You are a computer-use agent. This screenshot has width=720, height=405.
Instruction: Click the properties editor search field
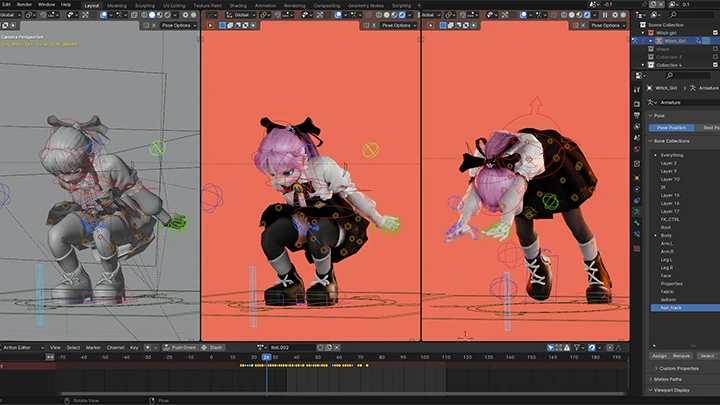click(689, 75)
